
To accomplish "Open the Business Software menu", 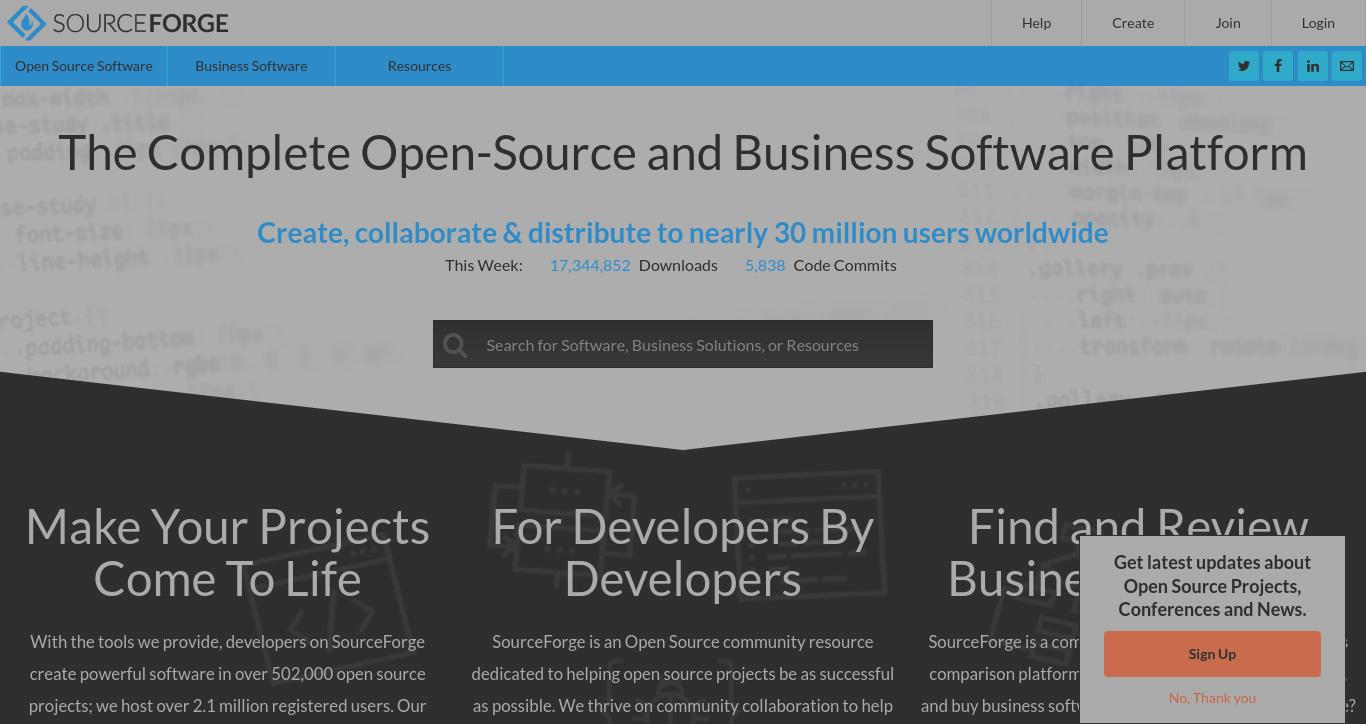I will [x=251, y=66].
